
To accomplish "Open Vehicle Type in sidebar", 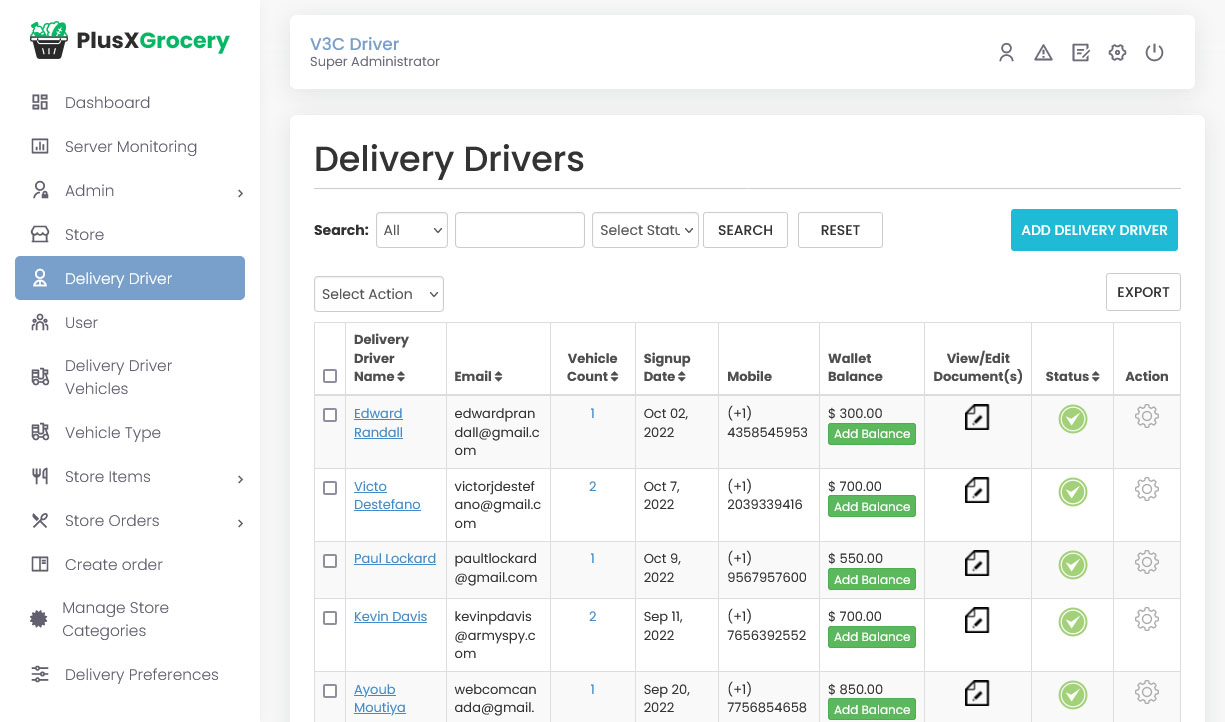I will tap(130, 432).
